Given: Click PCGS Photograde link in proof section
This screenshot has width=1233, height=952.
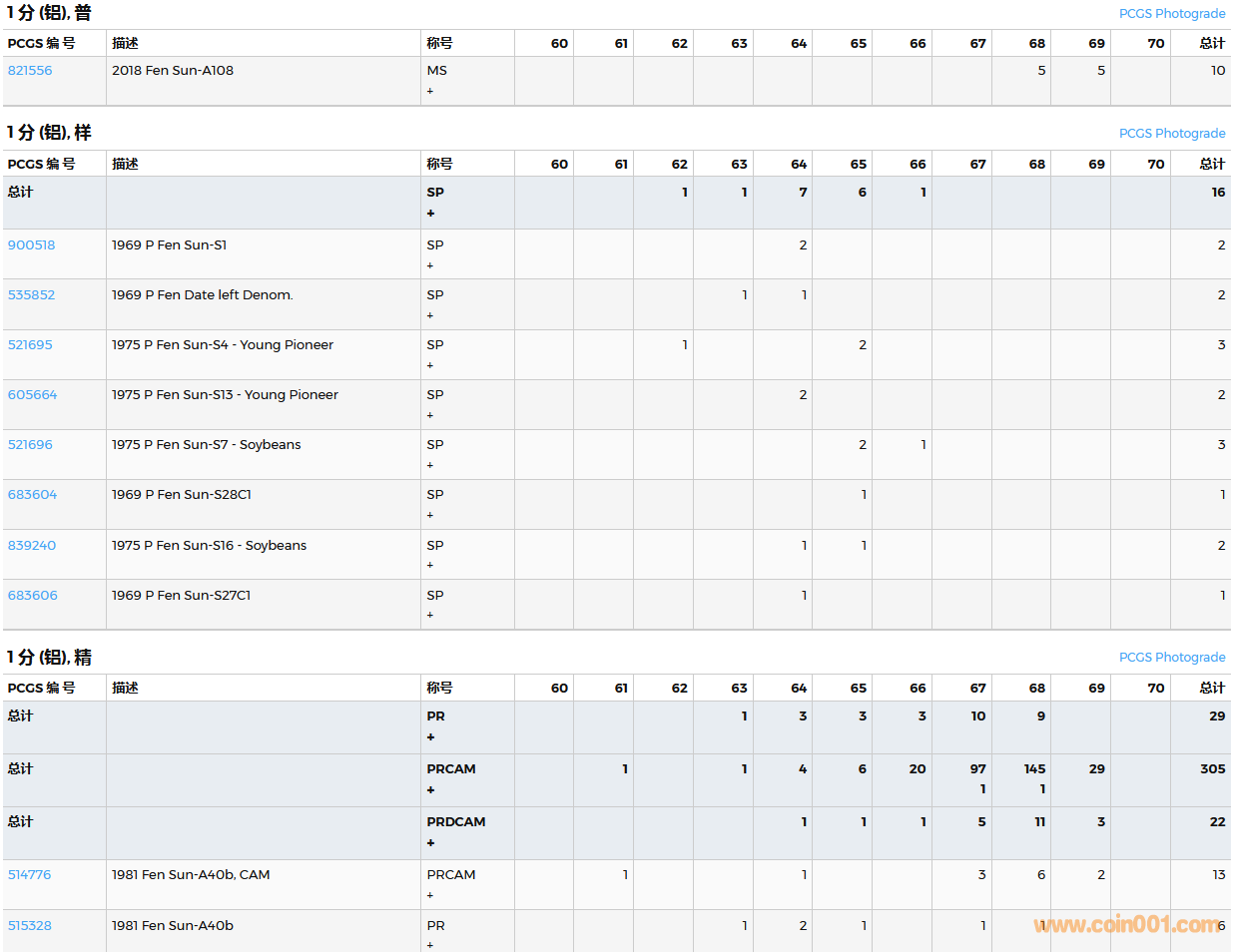Looking at the screenshot, I should click(x=1171, y=658).
